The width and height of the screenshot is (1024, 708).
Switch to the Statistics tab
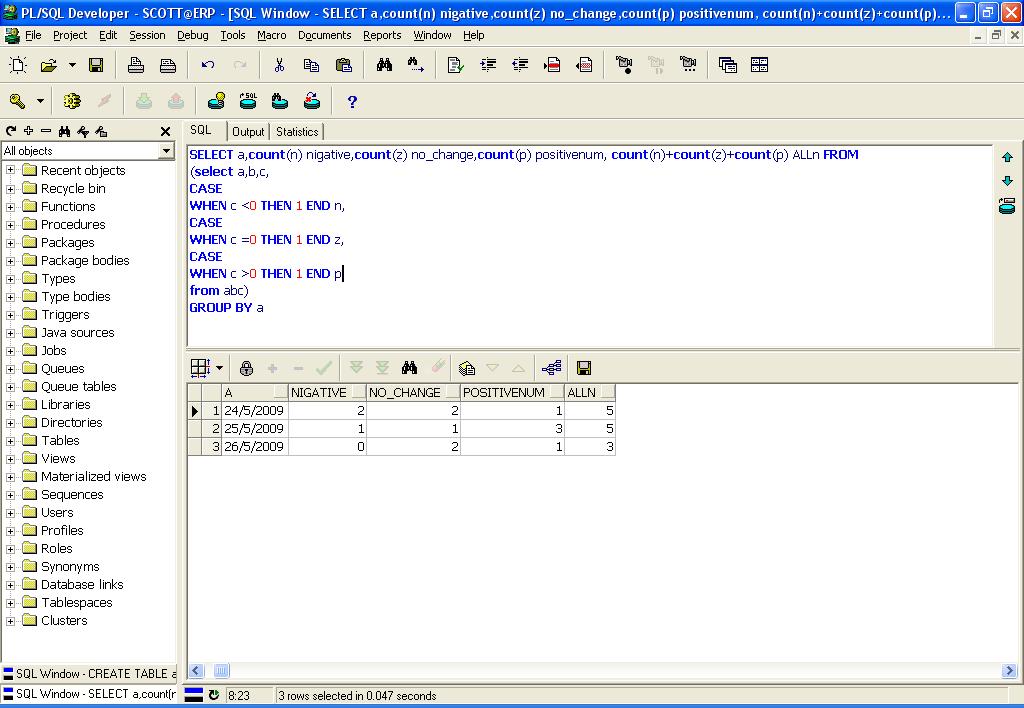click(297, 132)
